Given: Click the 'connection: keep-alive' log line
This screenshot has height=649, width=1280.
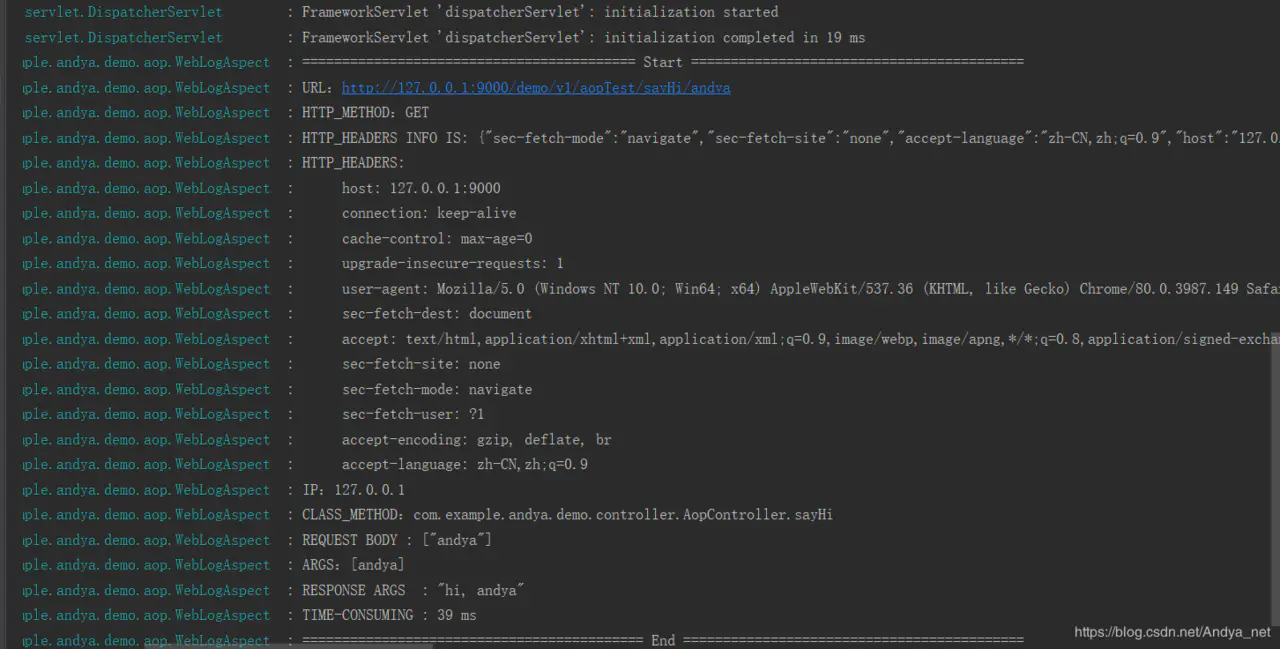Looking at the screenshot, I should click(x=429, y=213).
